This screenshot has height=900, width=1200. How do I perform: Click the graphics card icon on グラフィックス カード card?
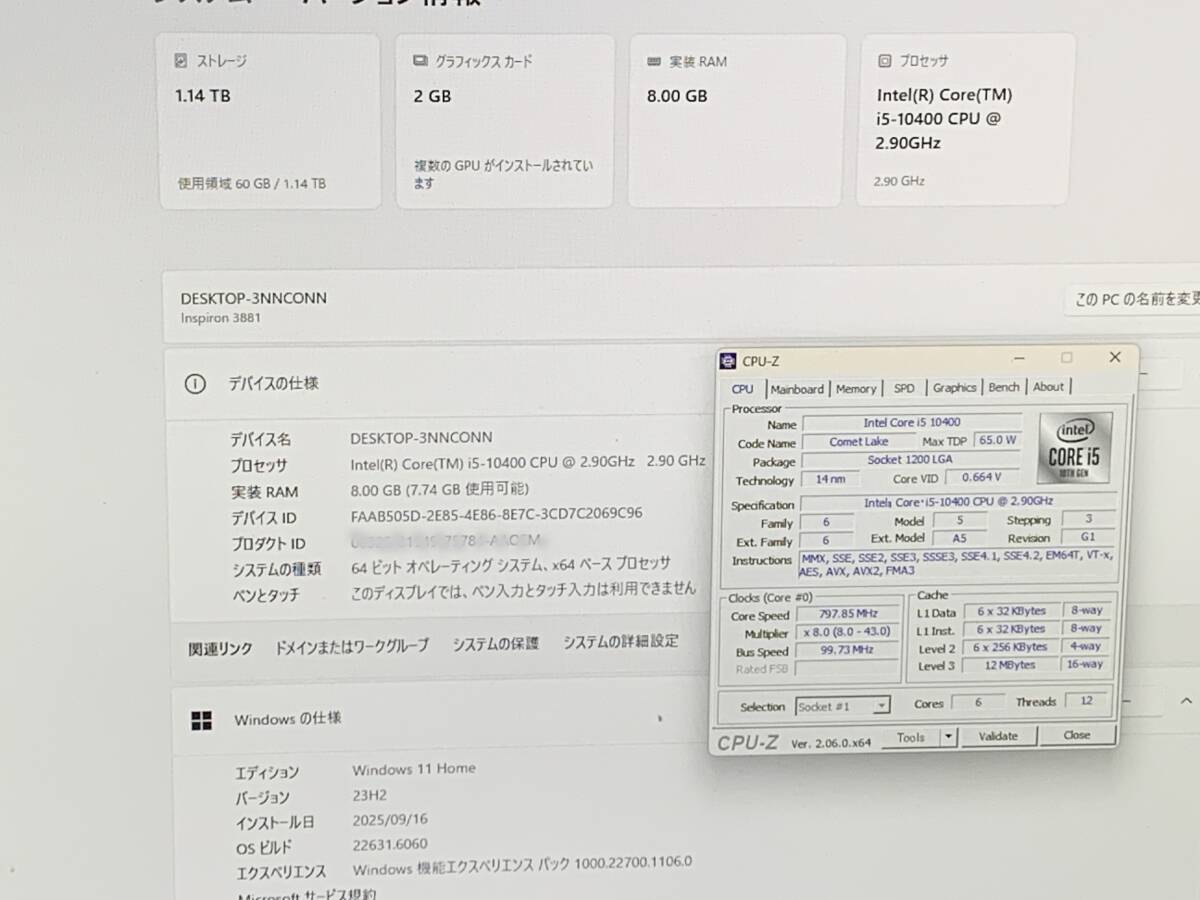tap(420, 61)
